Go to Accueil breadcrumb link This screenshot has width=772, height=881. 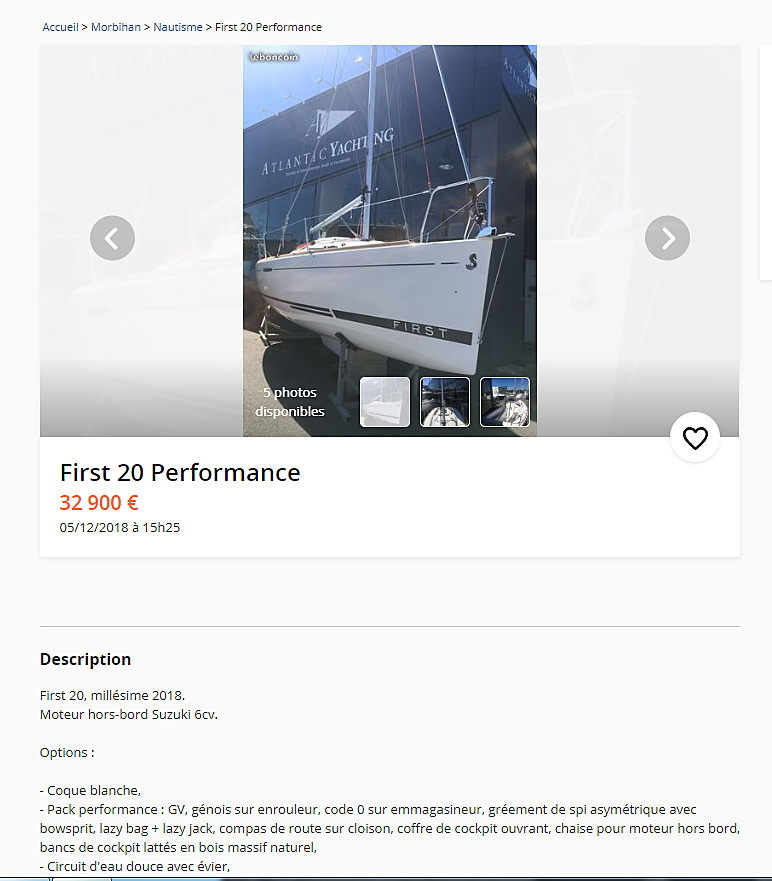(x=60, y=27)
